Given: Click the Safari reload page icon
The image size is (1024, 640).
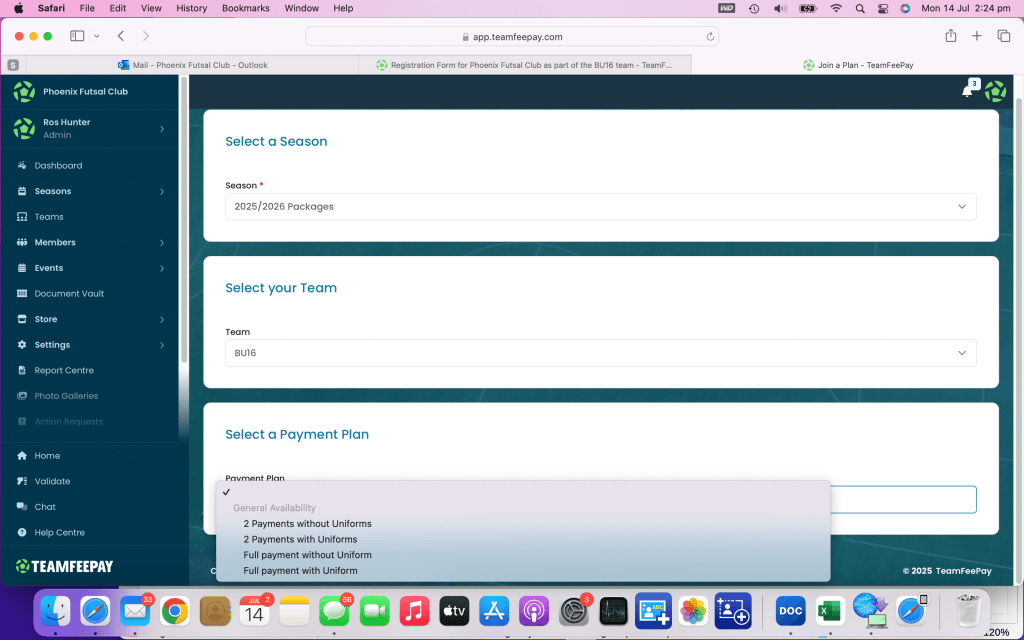Looking at the screenshot, I should 711,36.
